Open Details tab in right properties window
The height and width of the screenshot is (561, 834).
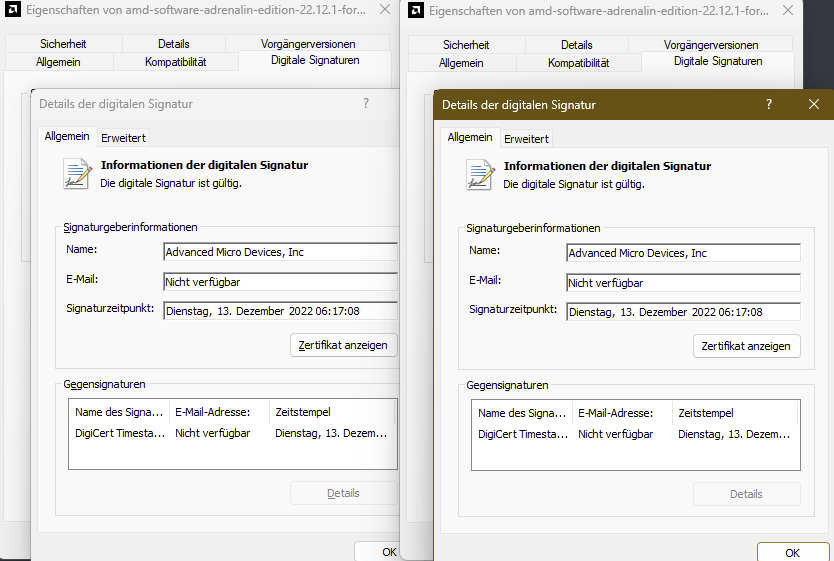(x=577, y=45)
